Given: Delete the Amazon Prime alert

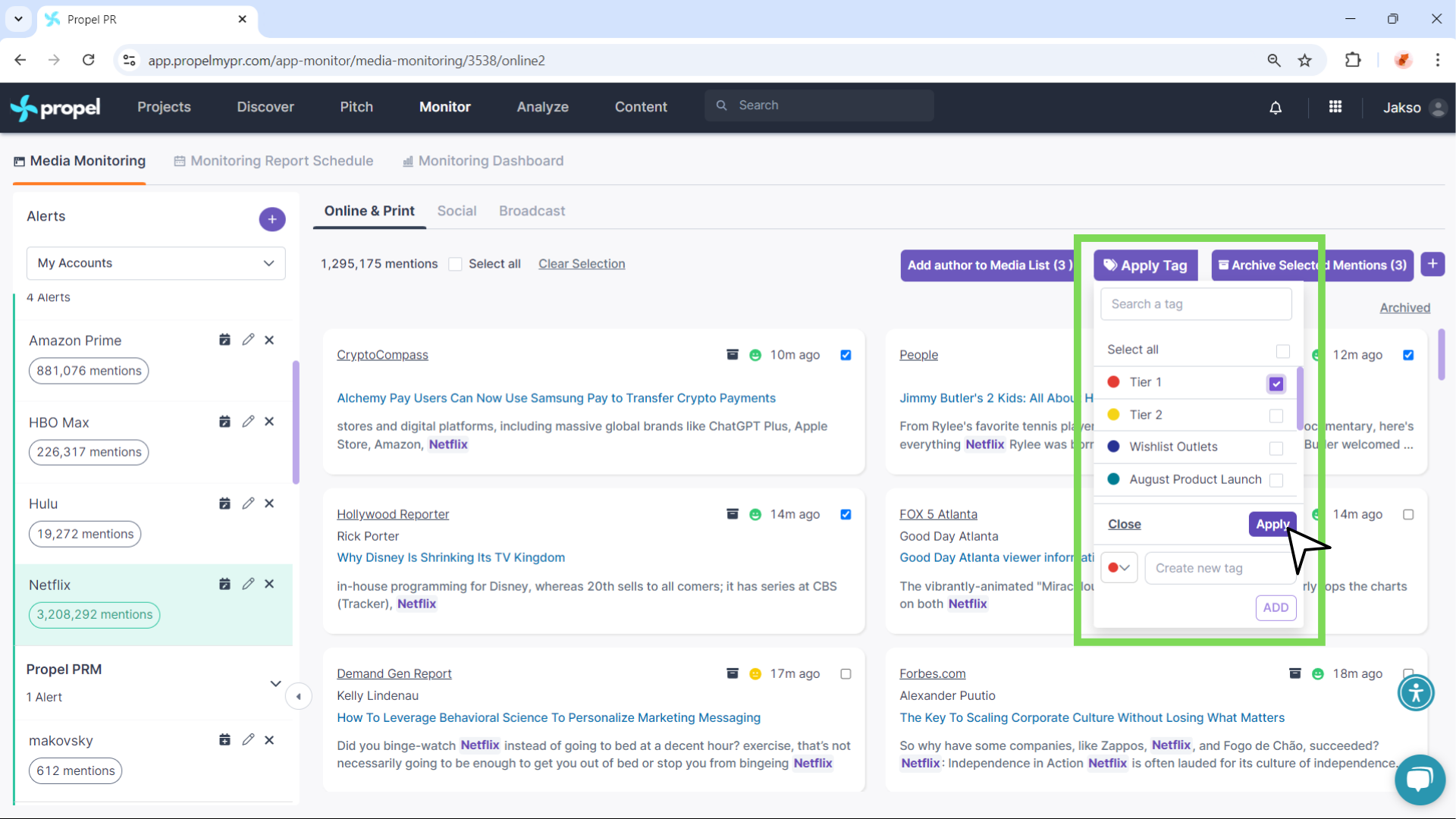Looking at the screenshot, I should 269,340.
